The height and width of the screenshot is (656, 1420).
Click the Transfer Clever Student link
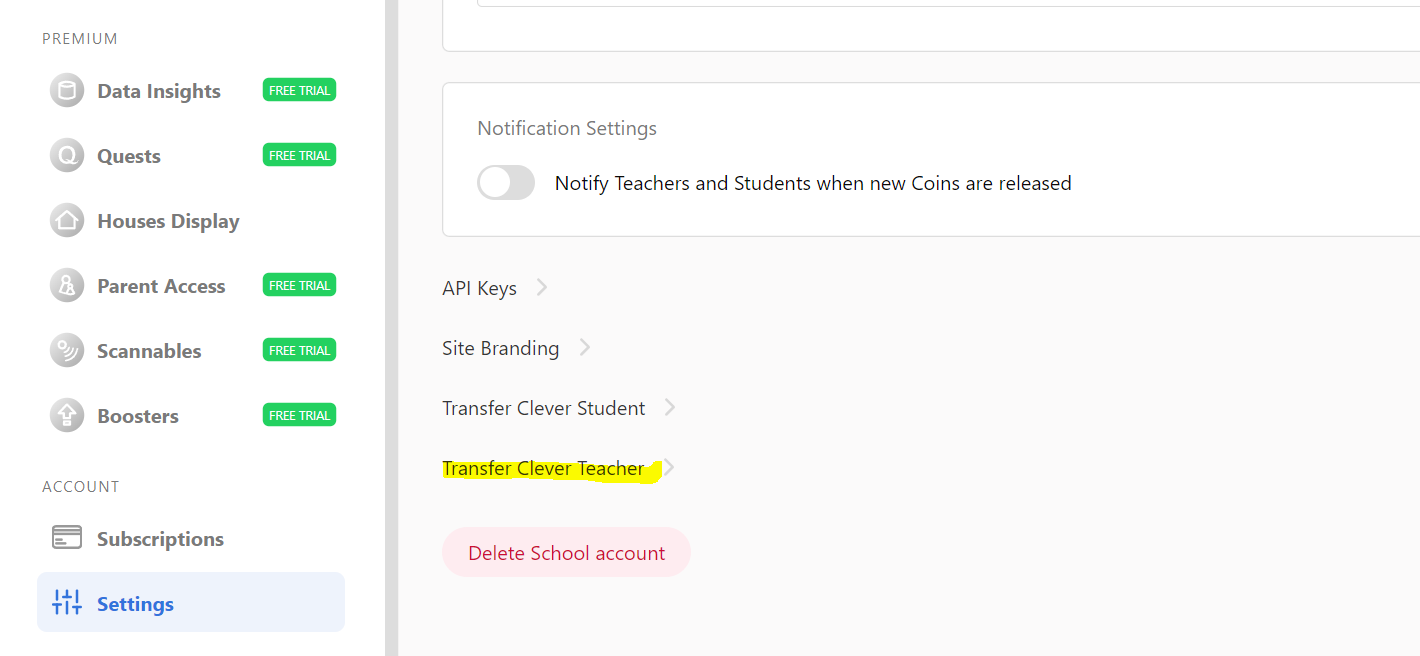[544, 408]
